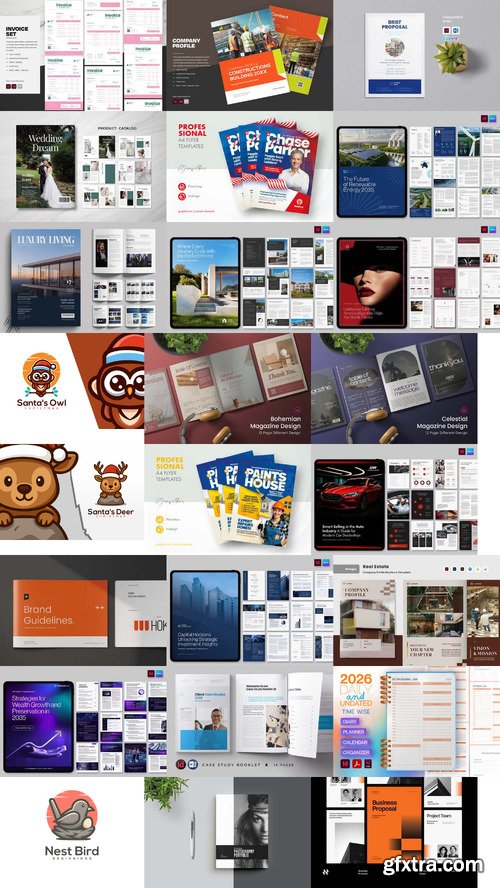Click the 'PRODUCT CATALOG' heading text
This screenshot has height=888, width=500.
[x=117, y=129]
